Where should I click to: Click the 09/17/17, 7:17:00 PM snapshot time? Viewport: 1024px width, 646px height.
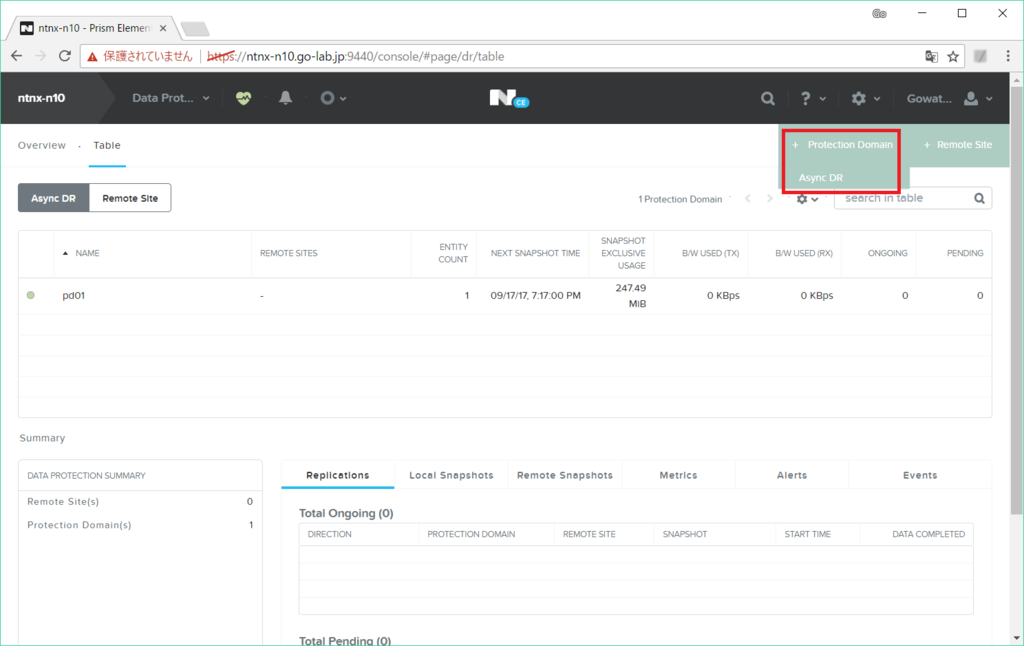536,296
